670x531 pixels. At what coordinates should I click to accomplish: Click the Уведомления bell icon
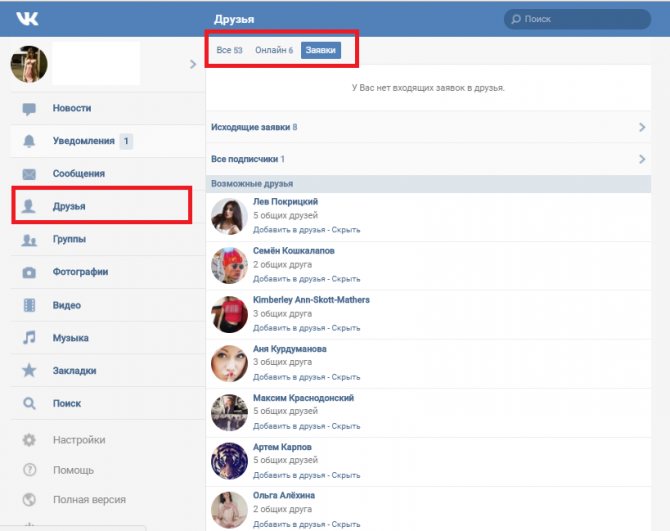29,141
